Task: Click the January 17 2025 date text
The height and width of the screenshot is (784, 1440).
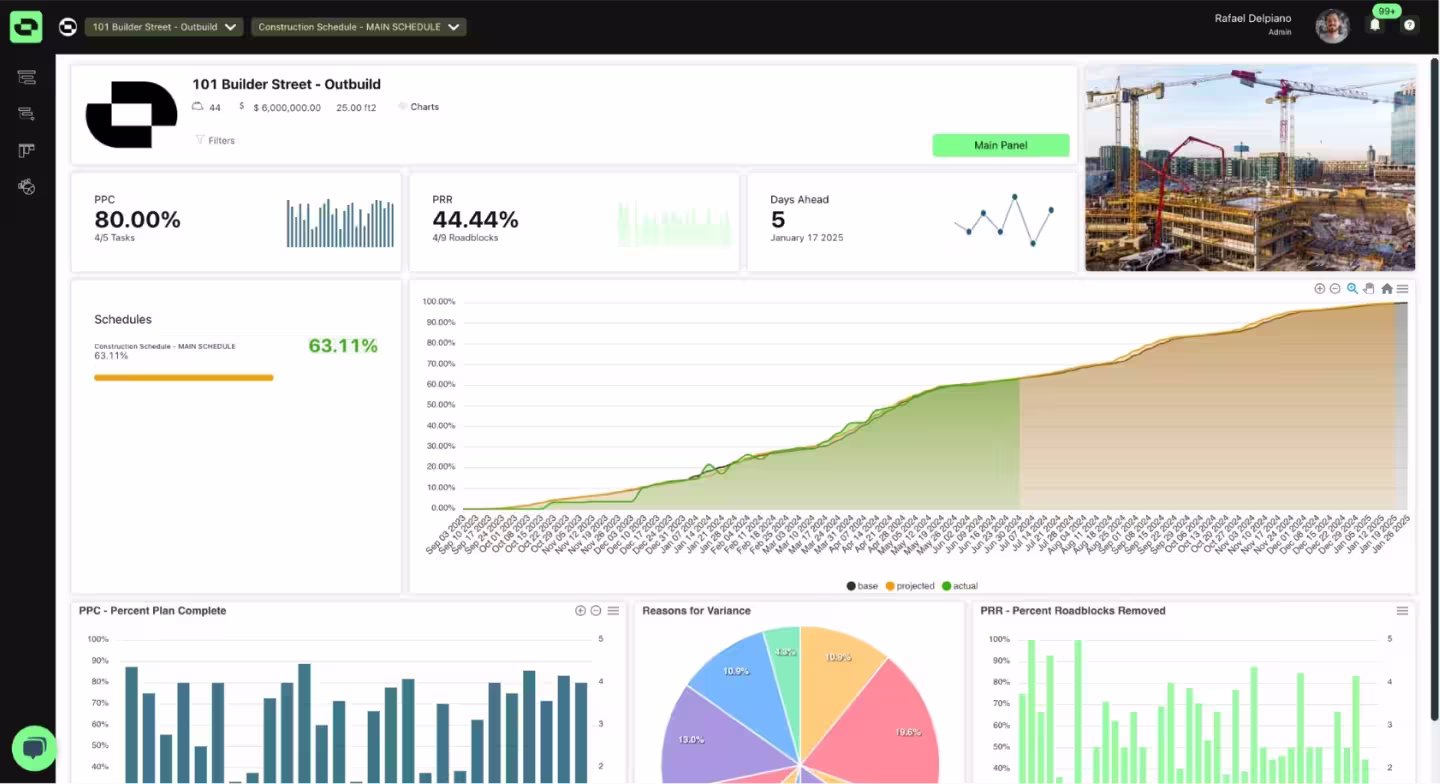Action: (806, 238)
